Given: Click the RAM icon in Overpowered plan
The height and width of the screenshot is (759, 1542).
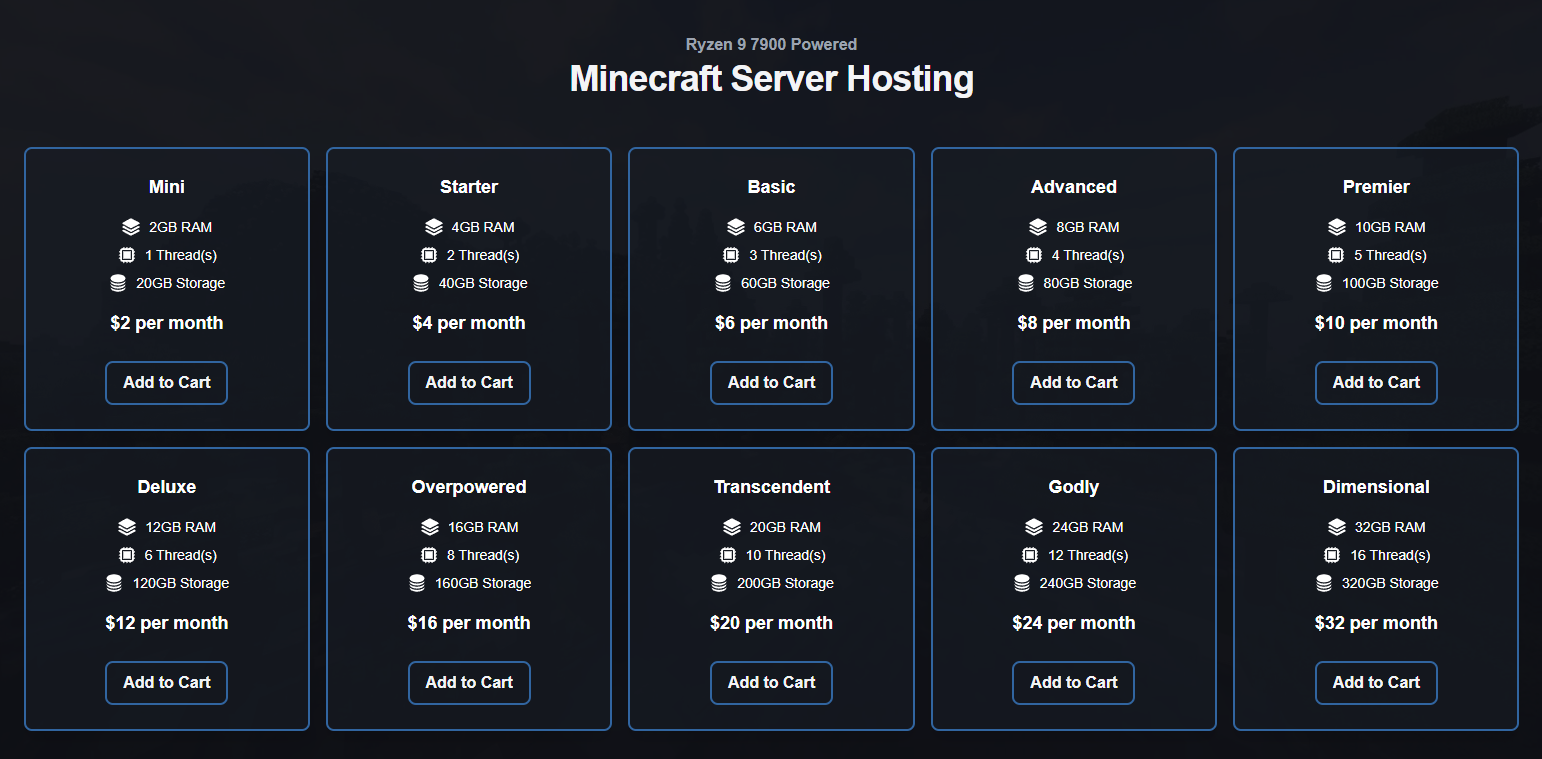Looking at the screenshot, I should pyautogui.click(x=430, y=527).
